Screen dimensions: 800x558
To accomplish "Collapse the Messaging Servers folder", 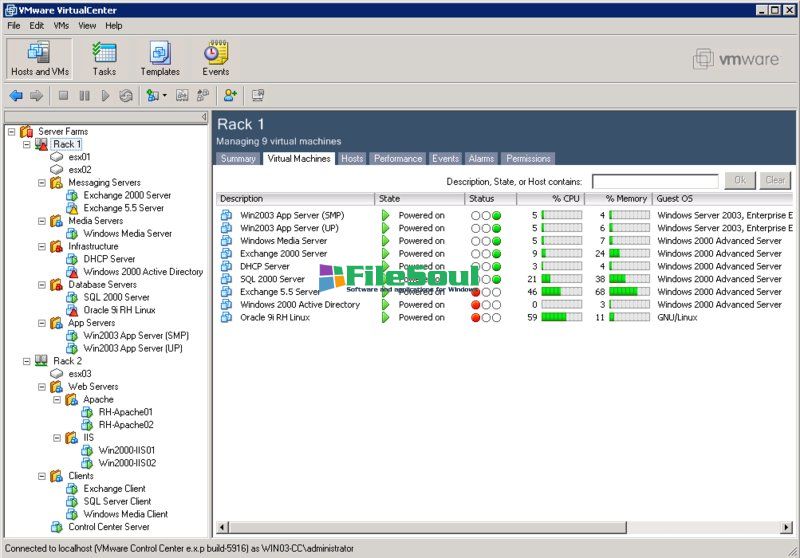I will coord(42,183).
